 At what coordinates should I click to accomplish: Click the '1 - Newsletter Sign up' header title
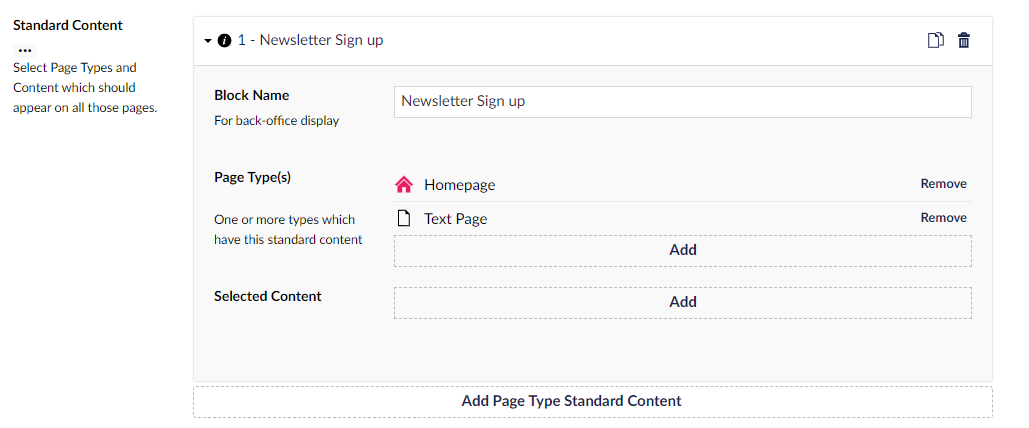(310, 40)
